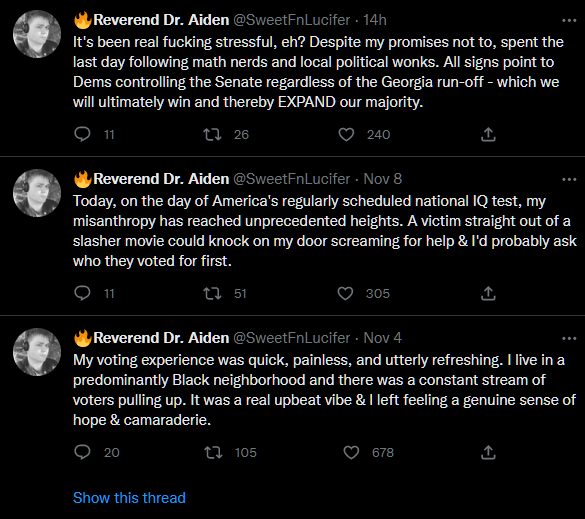The image size is (585, 519).
Task: Share the 14h-old tweet
Action: pos(488,134)
